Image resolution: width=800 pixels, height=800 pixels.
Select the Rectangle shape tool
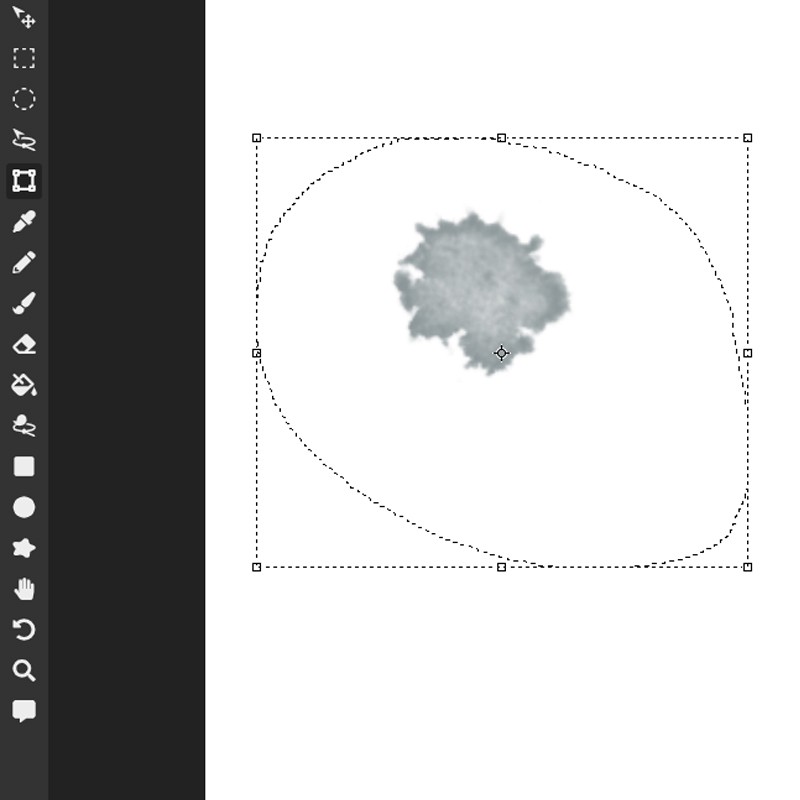tap(24, 467)
